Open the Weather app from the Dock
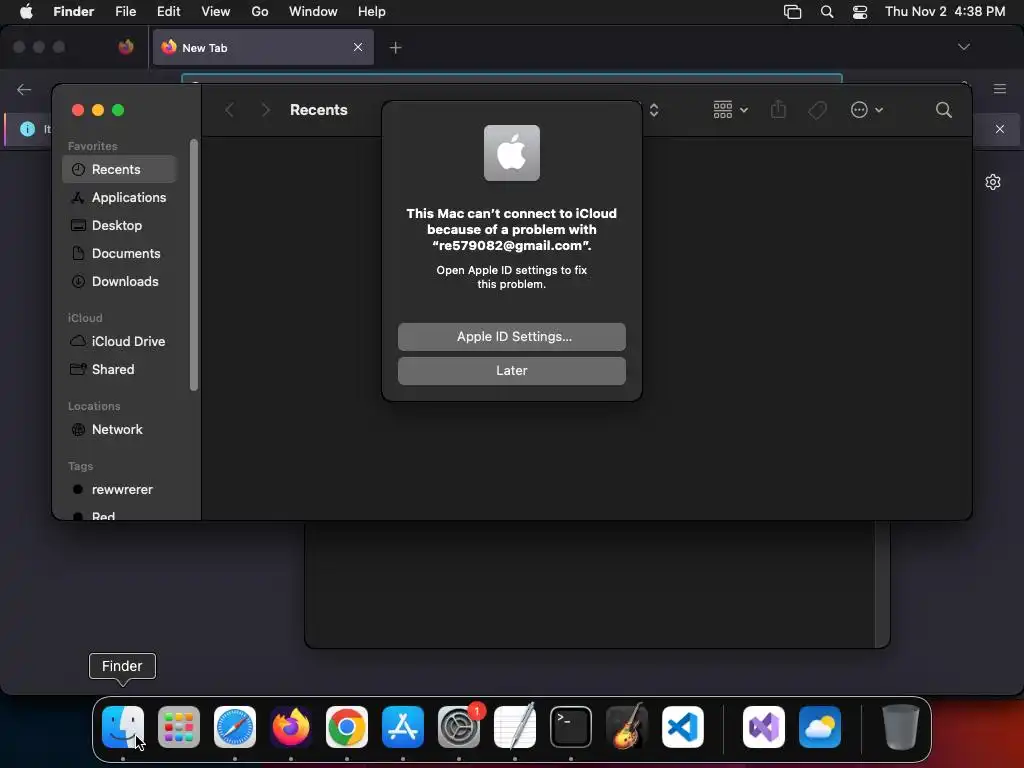The height and width of the screenshot is (768, 1024). click(820, 727)
